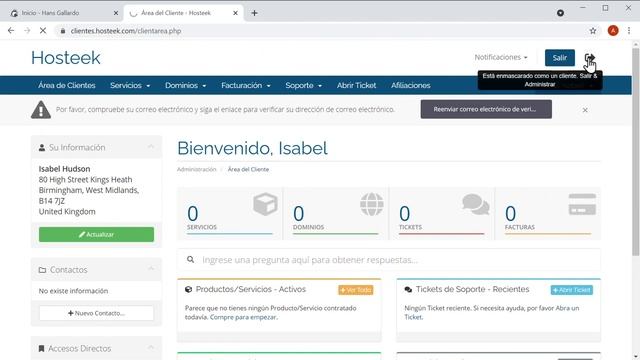Collapse the Su Información panel
The width and height of the screenshot is (640, 360).
pyautogui.click(x=151, y=147)
